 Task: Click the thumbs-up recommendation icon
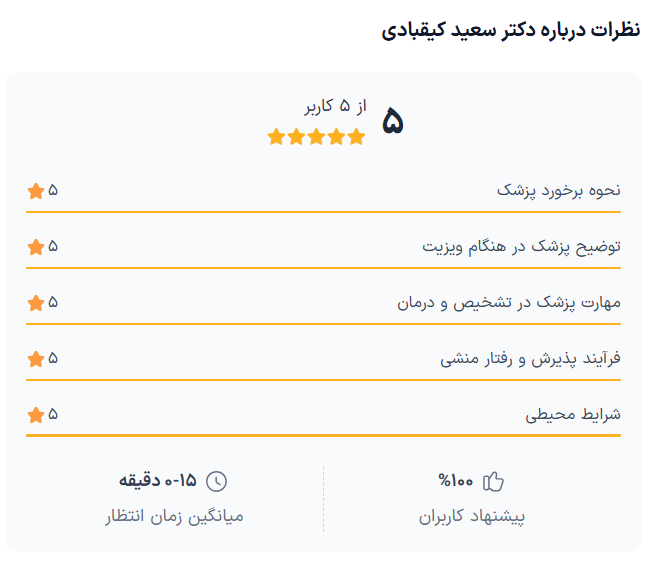(x=493, y=482)
